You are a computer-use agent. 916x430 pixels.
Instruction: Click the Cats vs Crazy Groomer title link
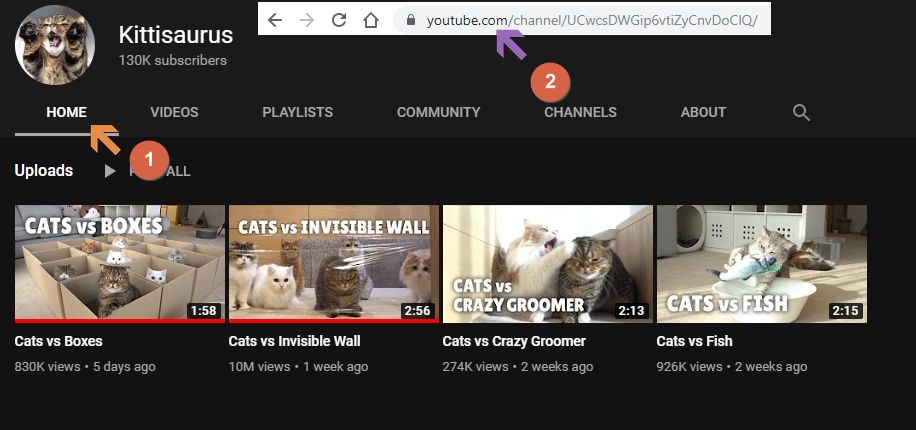point(514,341)
